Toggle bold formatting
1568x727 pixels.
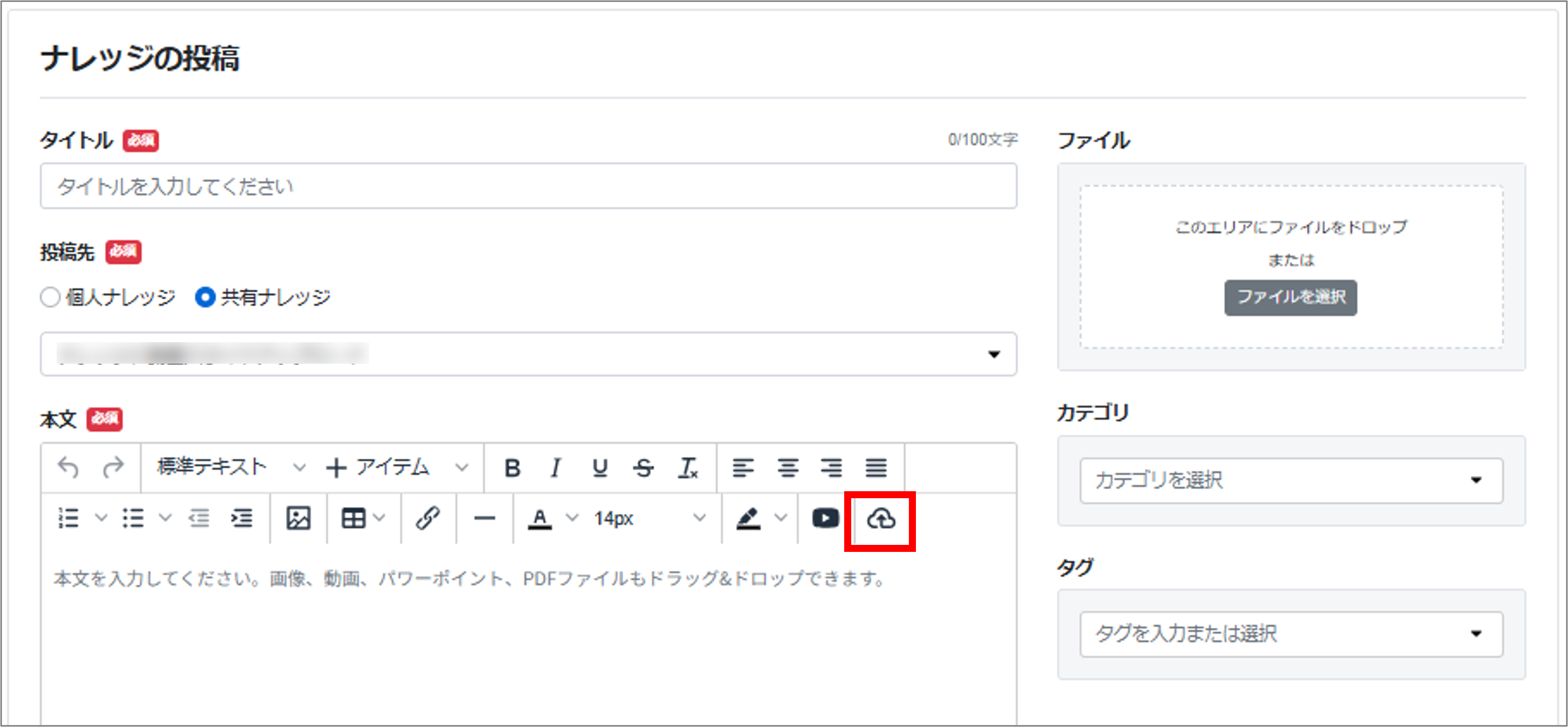tap(512, 468)
